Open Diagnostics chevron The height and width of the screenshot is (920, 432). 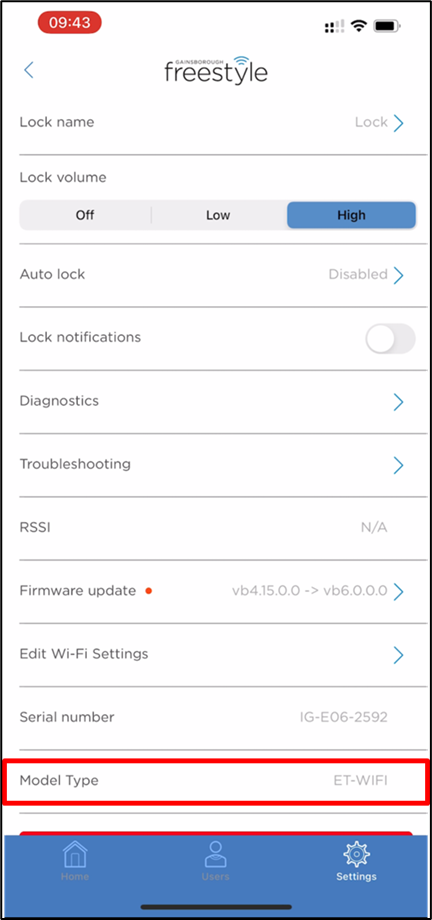(x=399, y=402)
